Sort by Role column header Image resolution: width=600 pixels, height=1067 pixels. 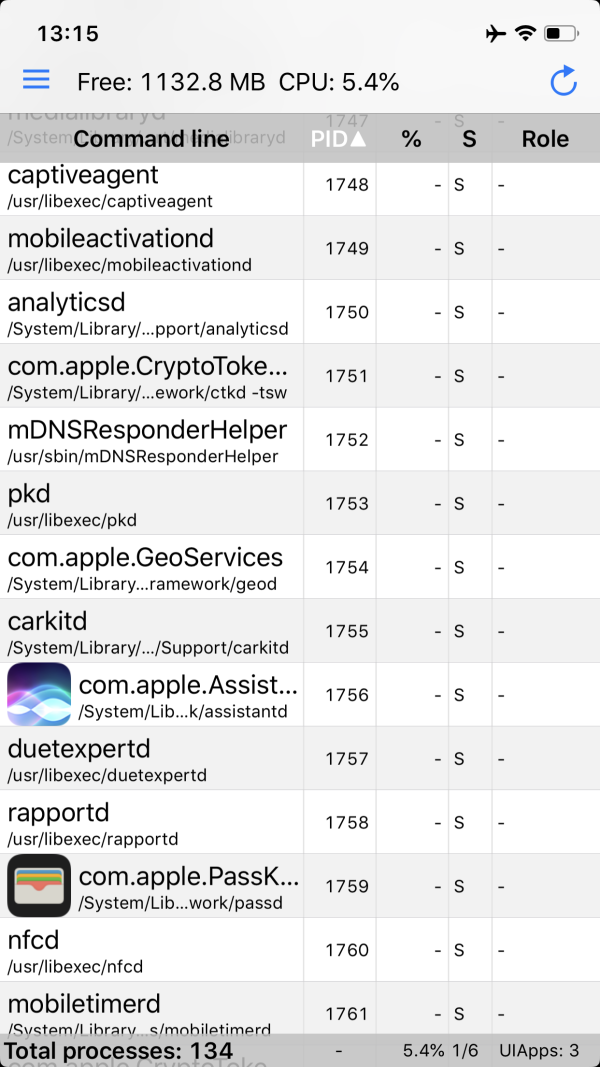pos(545,139)
